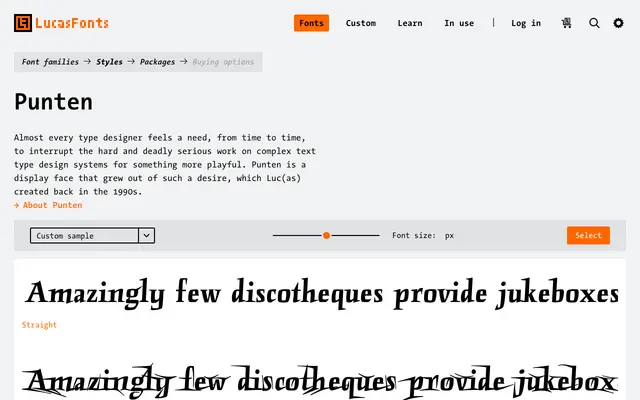Click the Straight style label

(x=39, y=325)
